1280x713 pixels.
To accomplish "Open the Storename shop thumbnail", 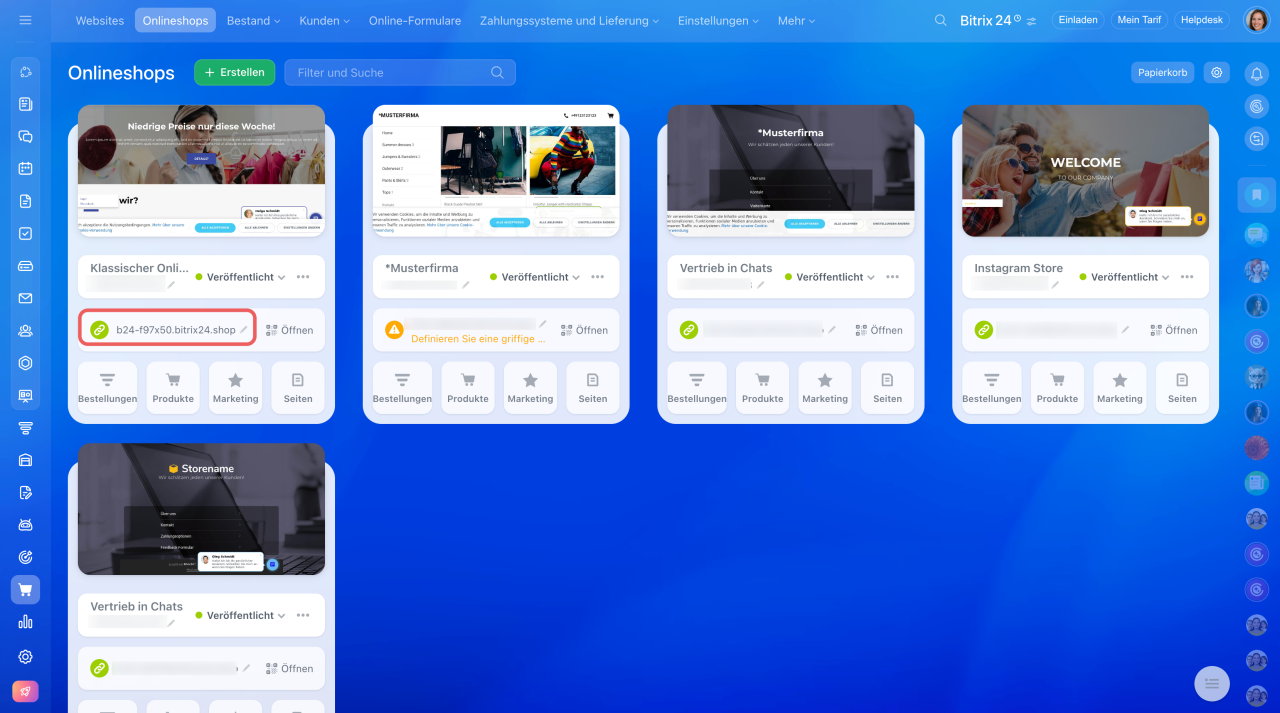I will click(201, 509).
